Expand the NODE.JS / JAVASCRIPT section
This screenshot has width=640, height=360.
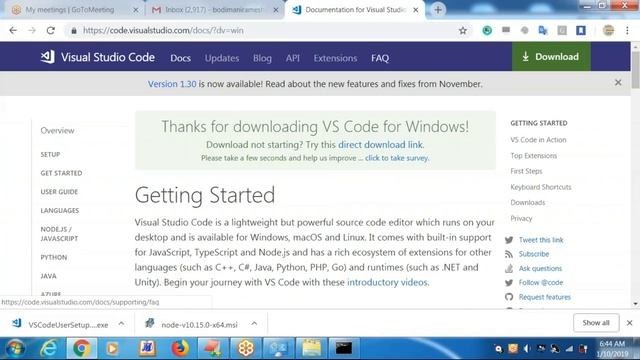(x=59, y=234)
